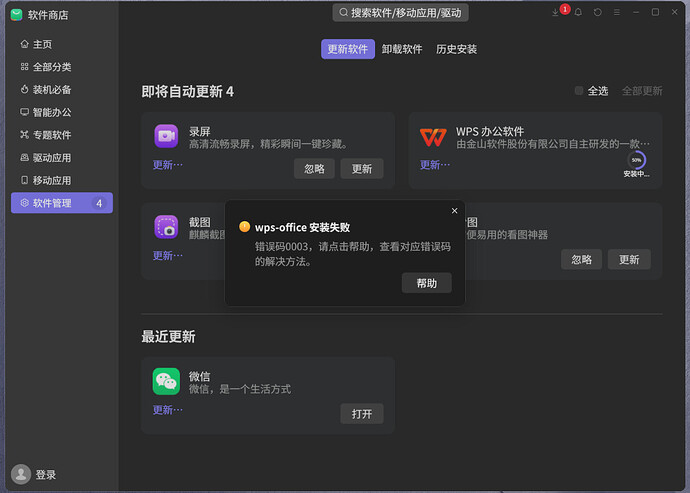690x493 pixels.
Task: Click the WPS install progress ring at 50%
Action: pos(636,160)
